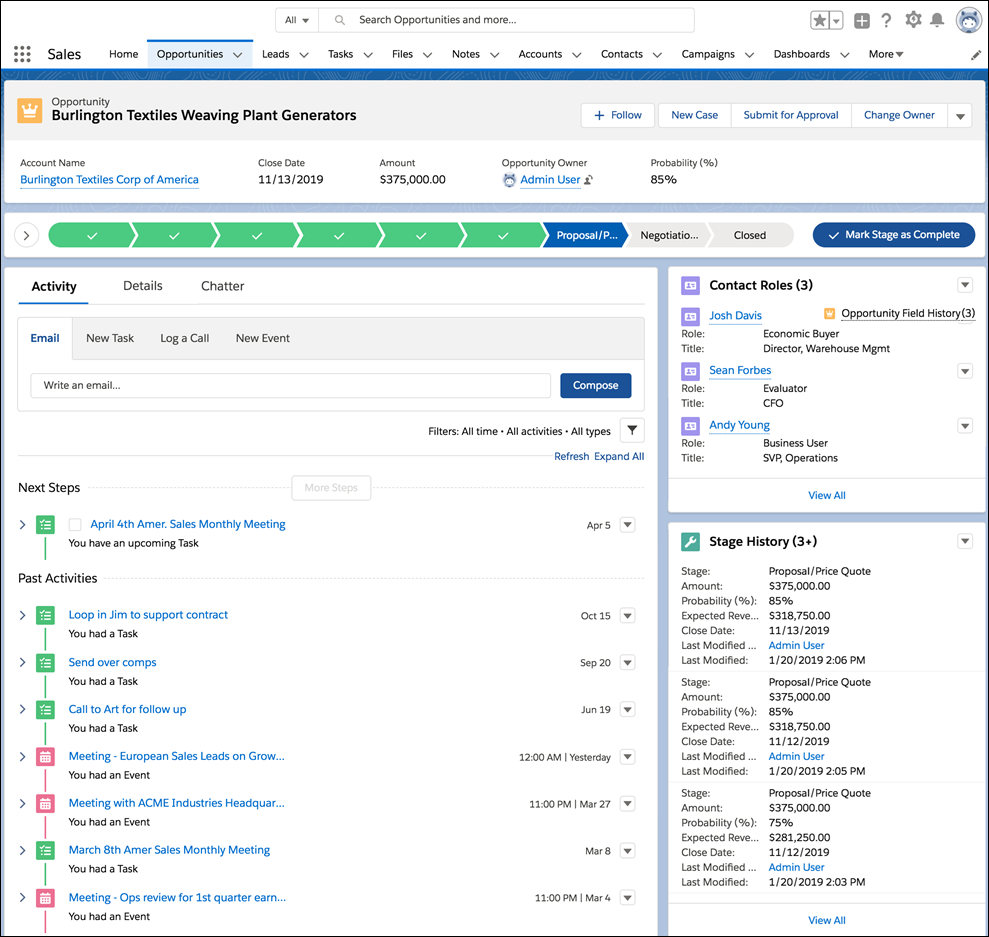Image resolution: width=989 pixels, height=937 pixels.
Task: Click task icon for Call to Art
Action: click(x=45, y=709)
